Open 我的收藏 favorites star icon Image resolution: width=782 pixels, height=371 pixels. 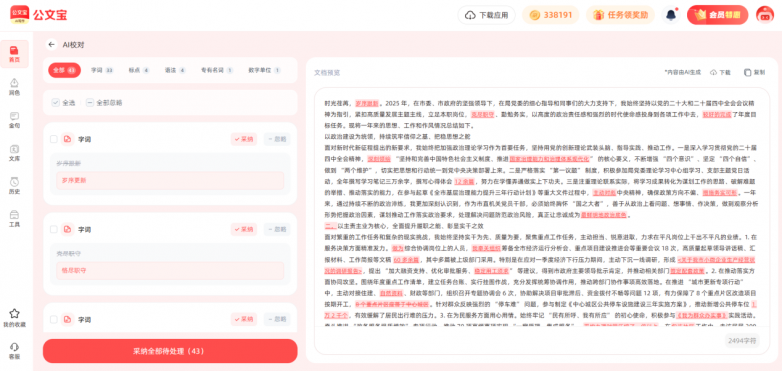[14, 318]
